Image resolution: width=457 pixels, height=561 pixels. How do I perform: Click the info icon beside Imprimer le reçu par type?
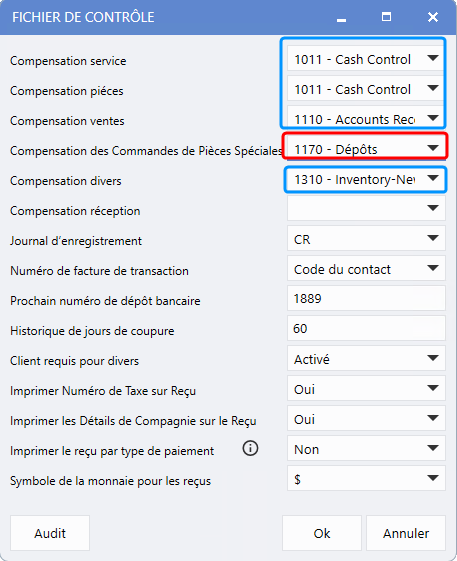[x=250, y=448]
